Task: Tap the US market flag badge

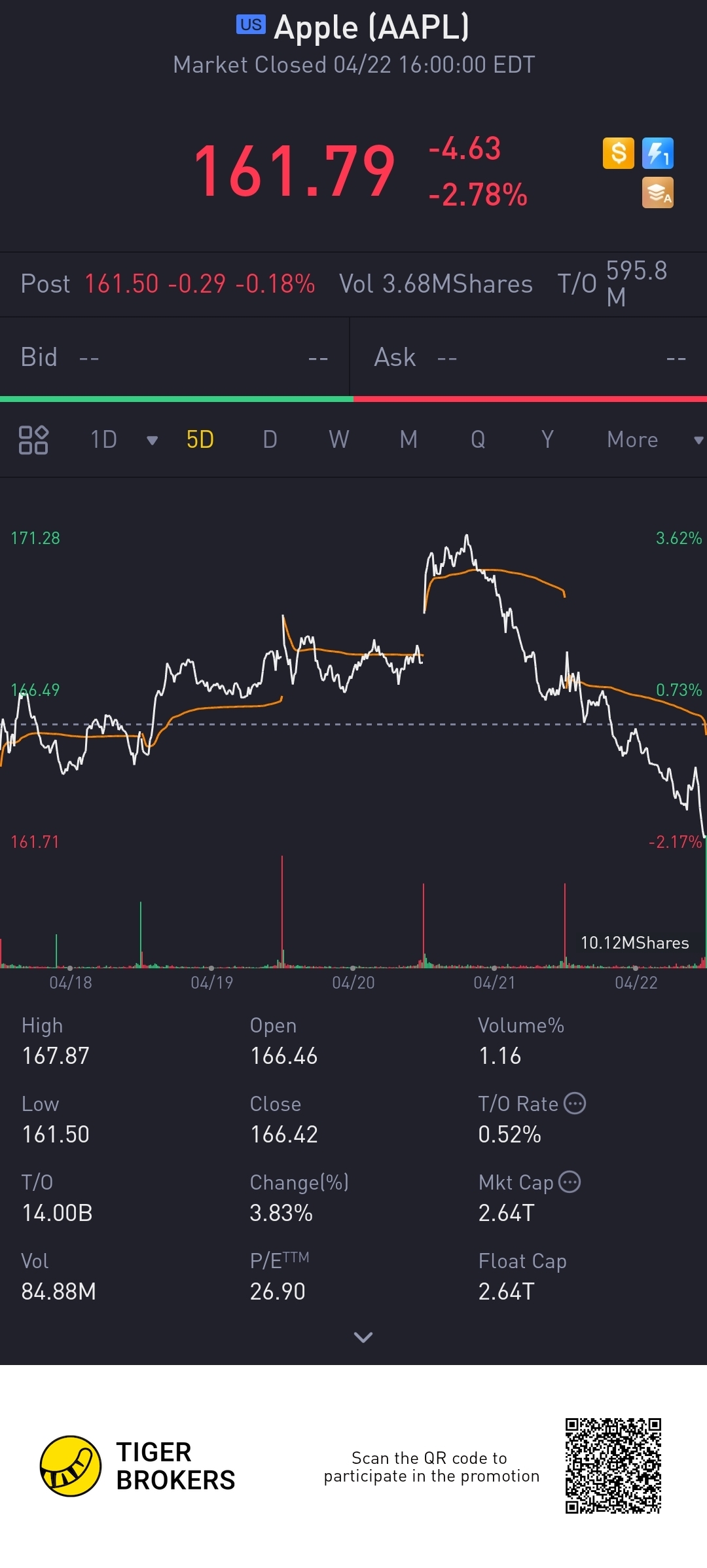Action: pos(251,25)
